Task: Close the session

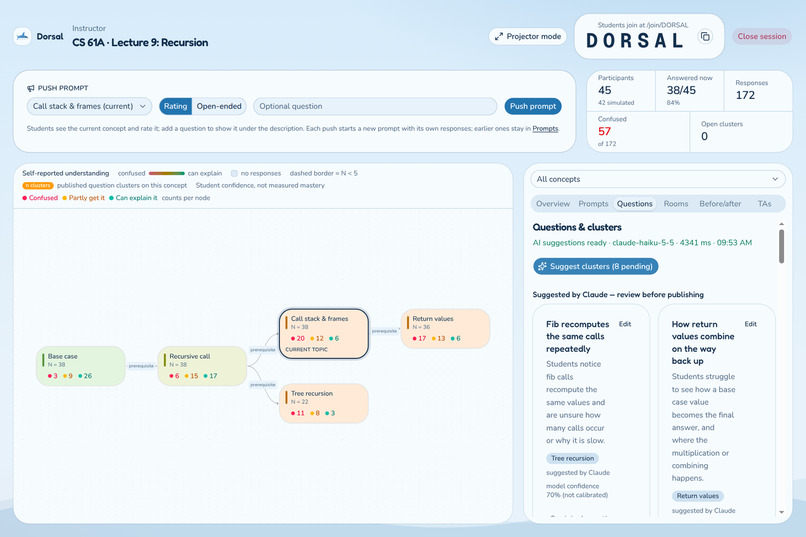Action: tap(761, 36)
